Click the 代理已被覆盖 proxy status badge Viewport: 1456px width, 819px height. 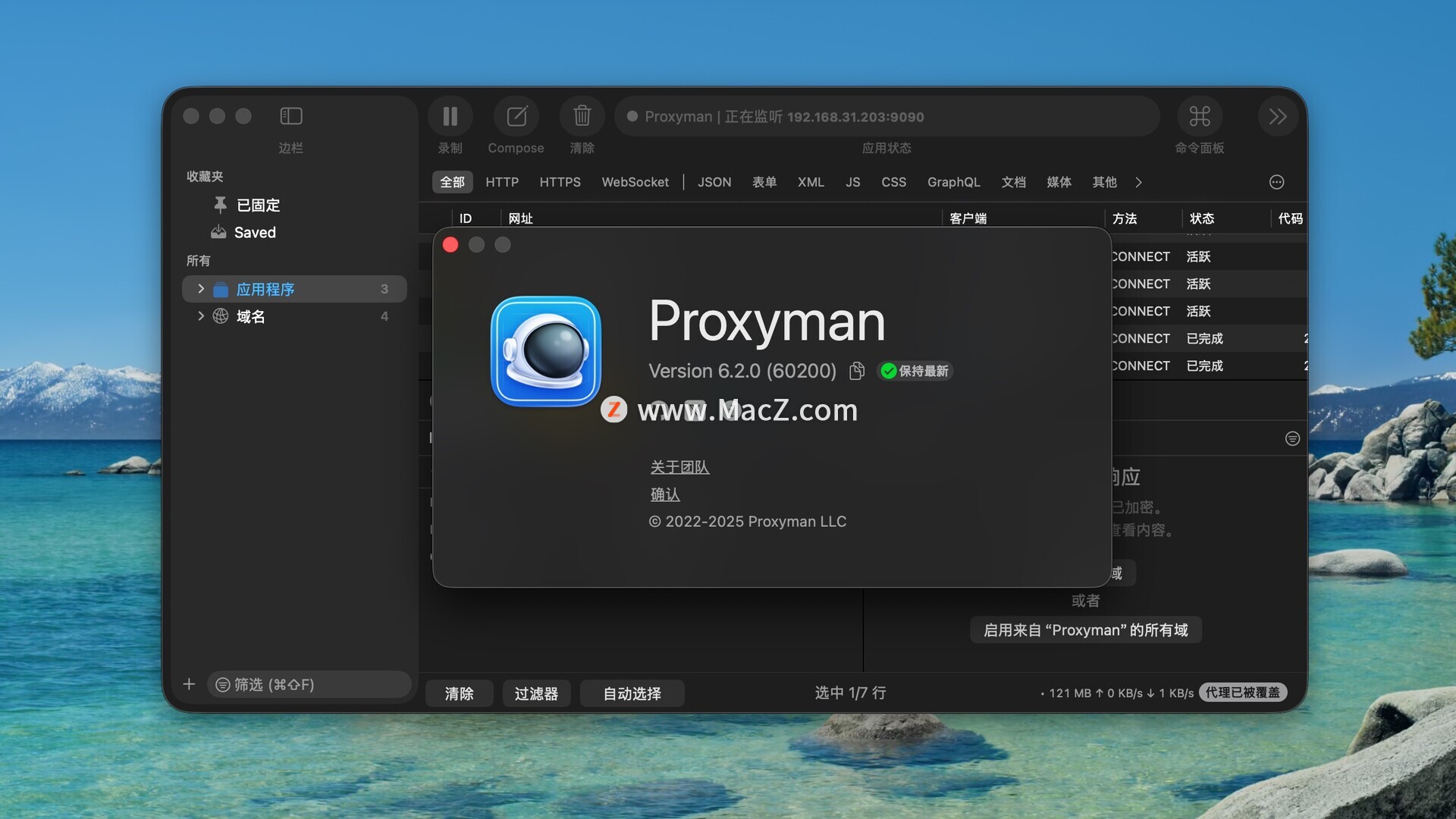[1242, 692]
